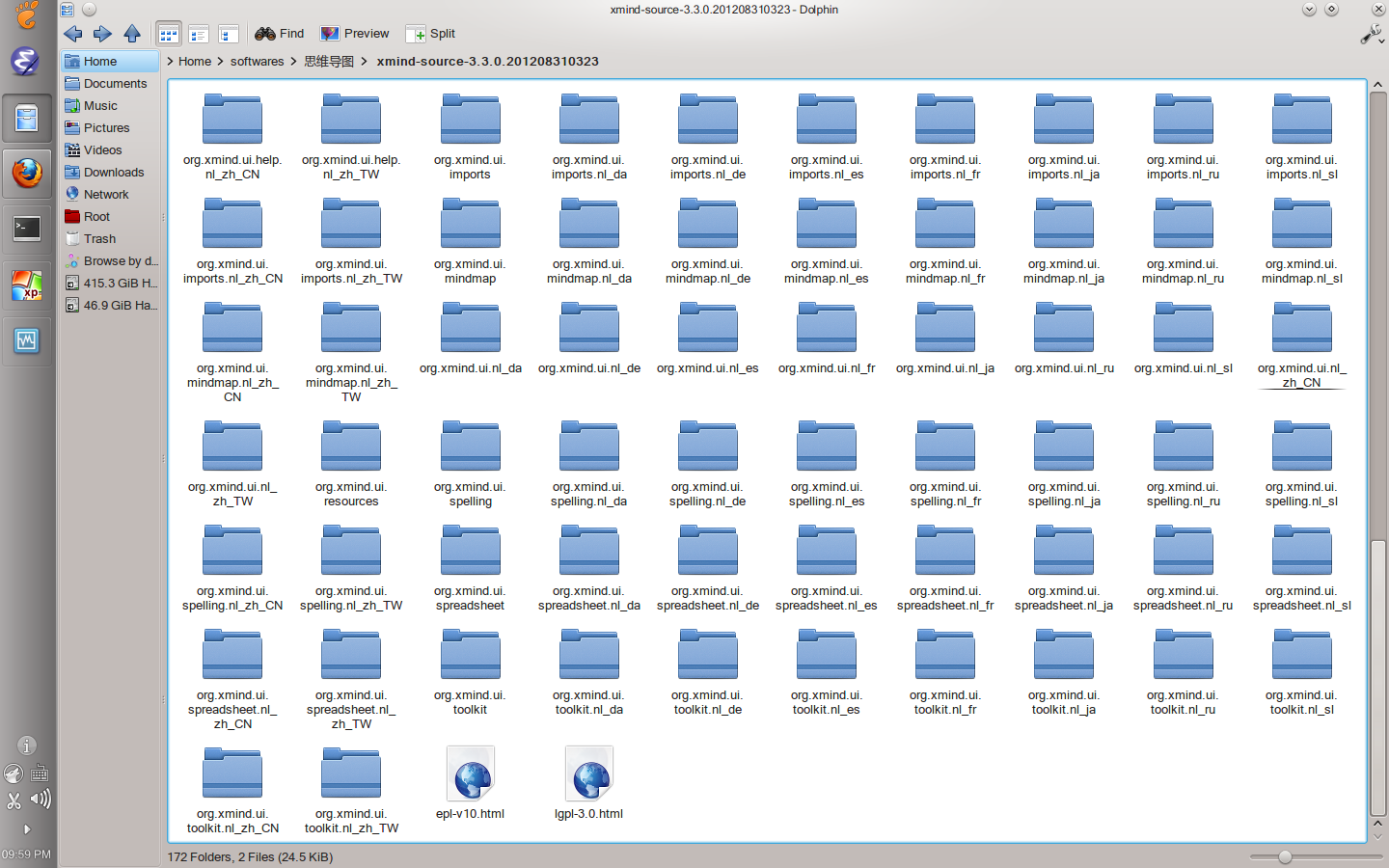Split the Dolphin view

pyautogui.click(x=430, y=34)
